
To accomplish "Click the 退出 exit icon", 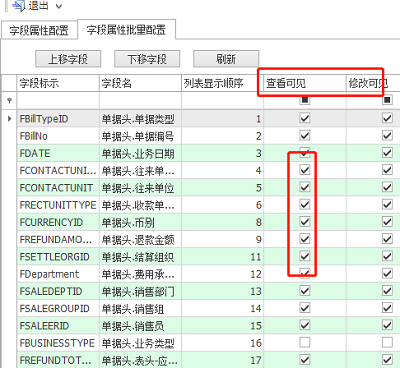I will [x=18, y=5].
